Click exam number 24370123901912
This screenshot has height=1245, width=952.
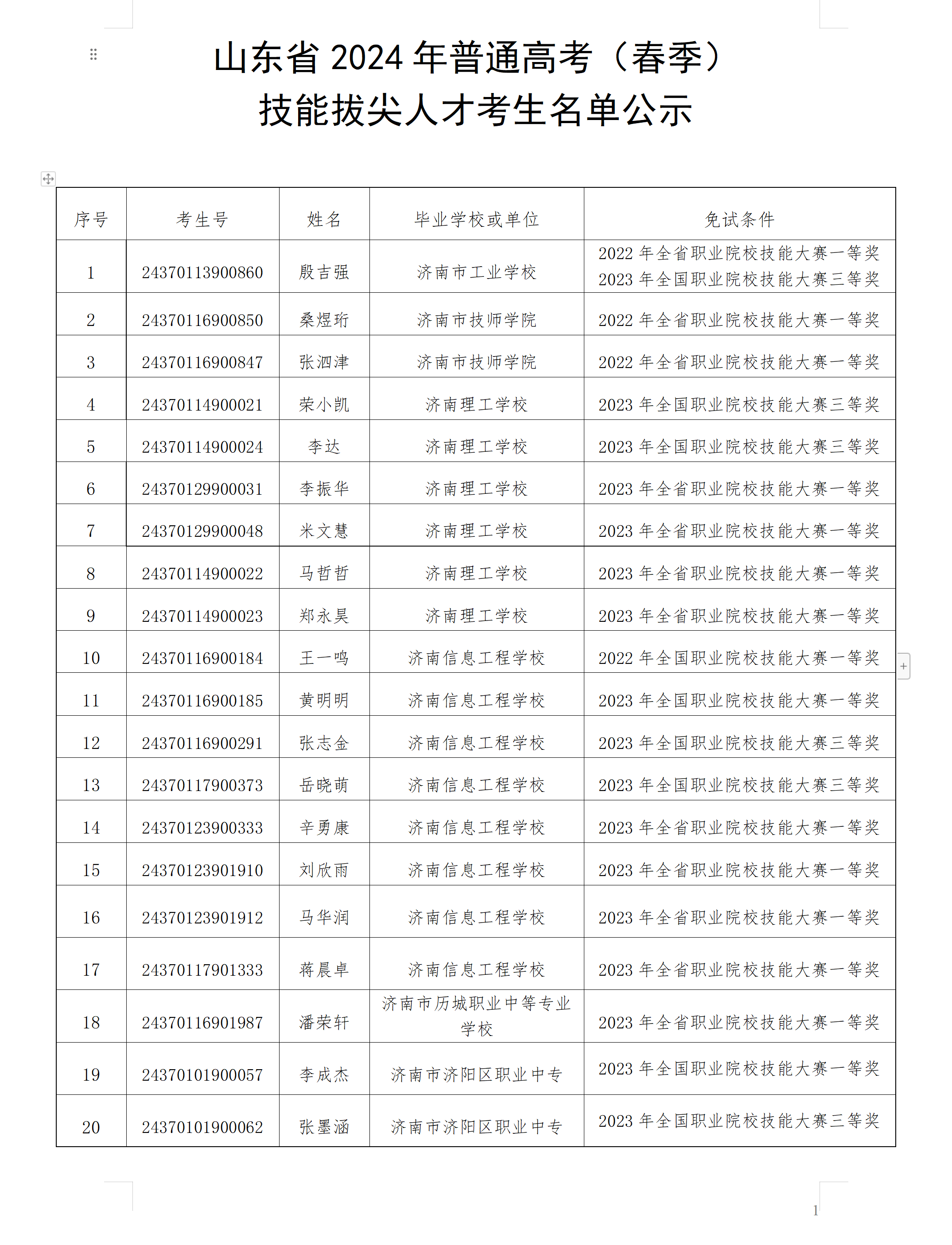202,918
